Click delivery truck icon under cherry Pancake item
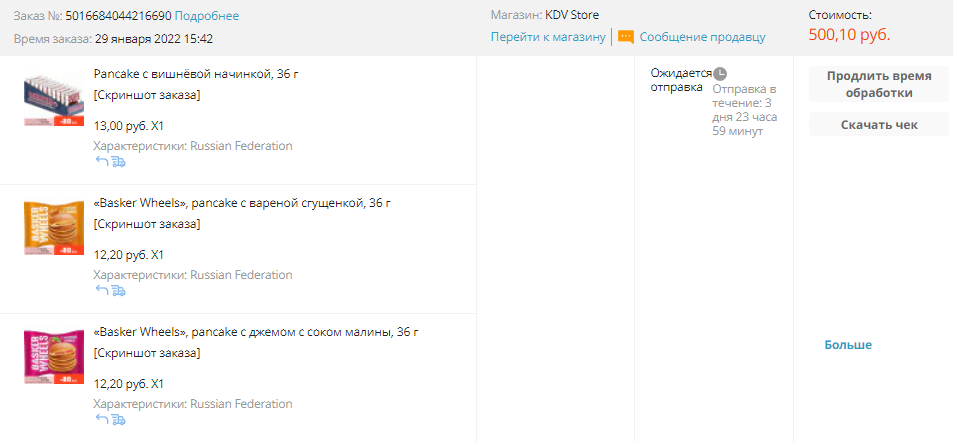The height and width of the screenshot is (445, 963). pyautogui.click(x=119, y=161)
